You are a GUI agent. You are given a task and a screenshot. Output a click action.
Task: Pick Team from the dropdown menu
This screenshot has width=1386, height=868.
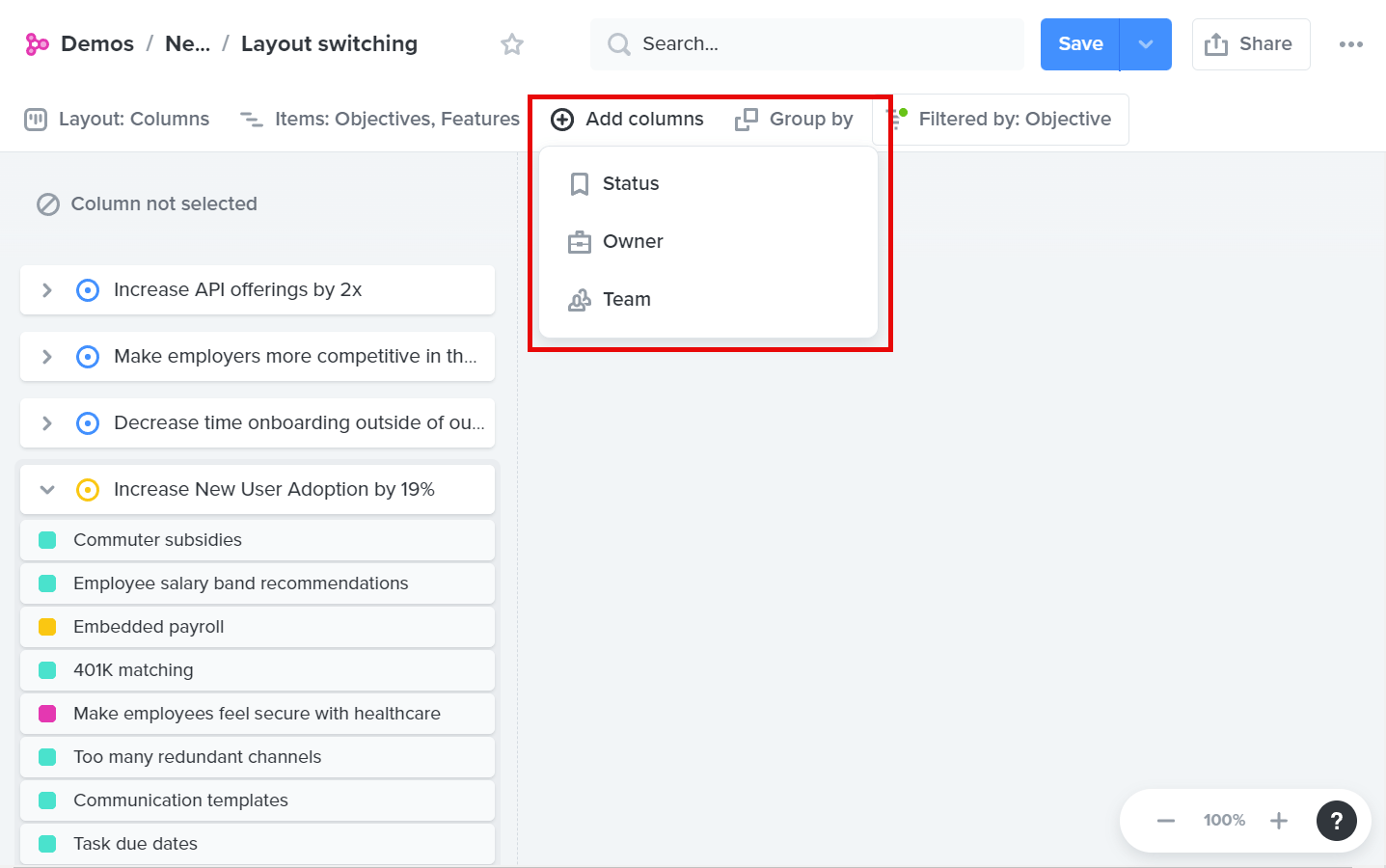click(x=627, y=300)
